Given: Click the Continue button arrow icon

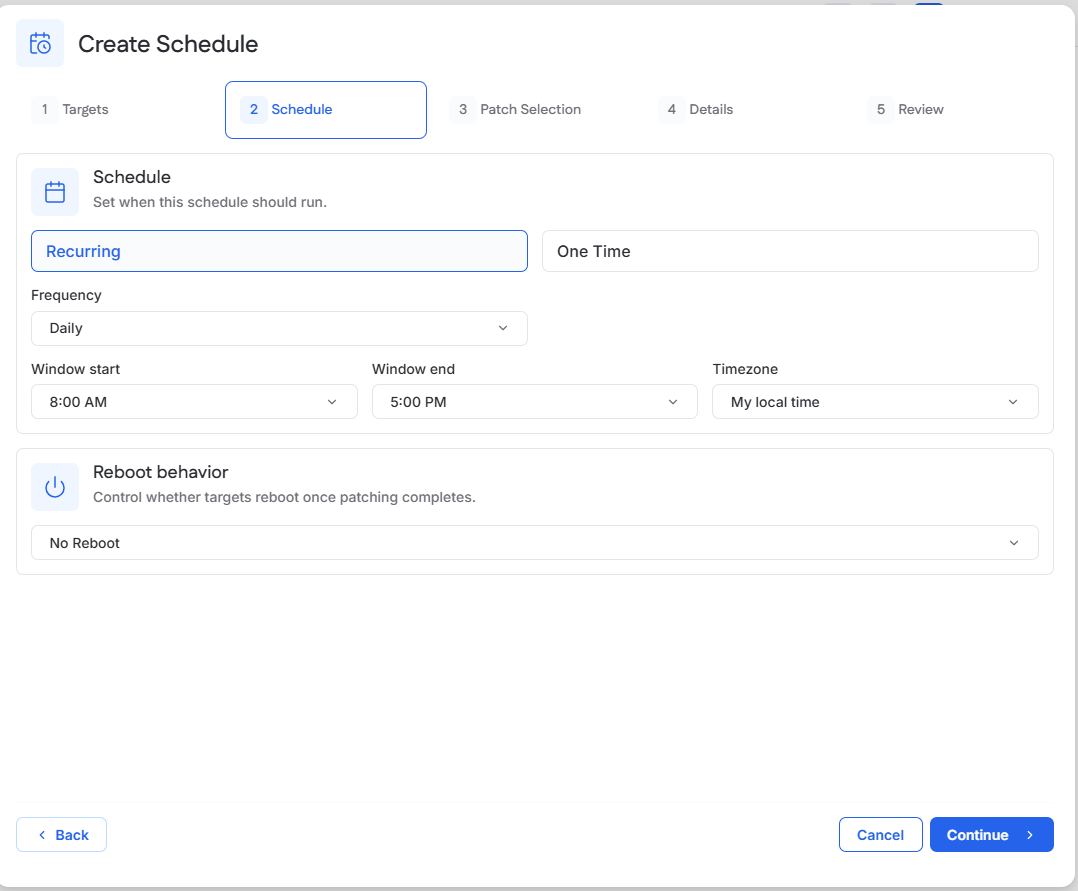Looking at the screenshot, I should (x=1030, y=835).
